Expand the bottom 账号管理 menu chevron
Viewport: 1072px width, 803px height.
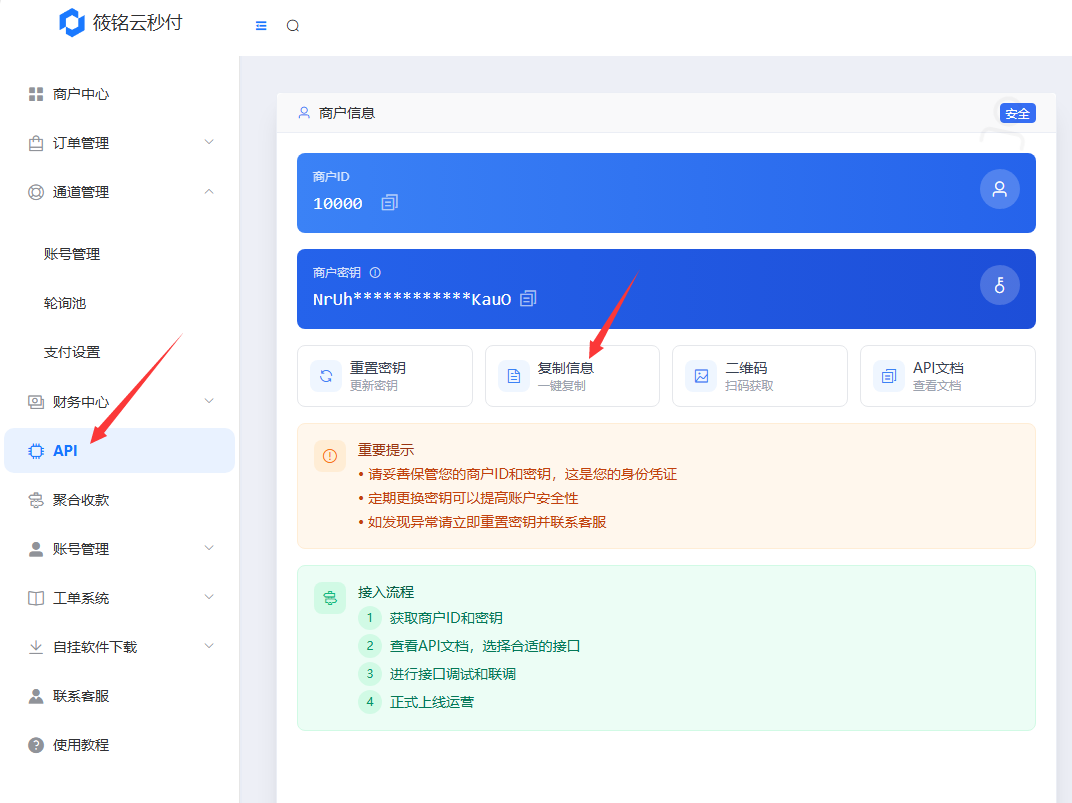coord(209,548)
